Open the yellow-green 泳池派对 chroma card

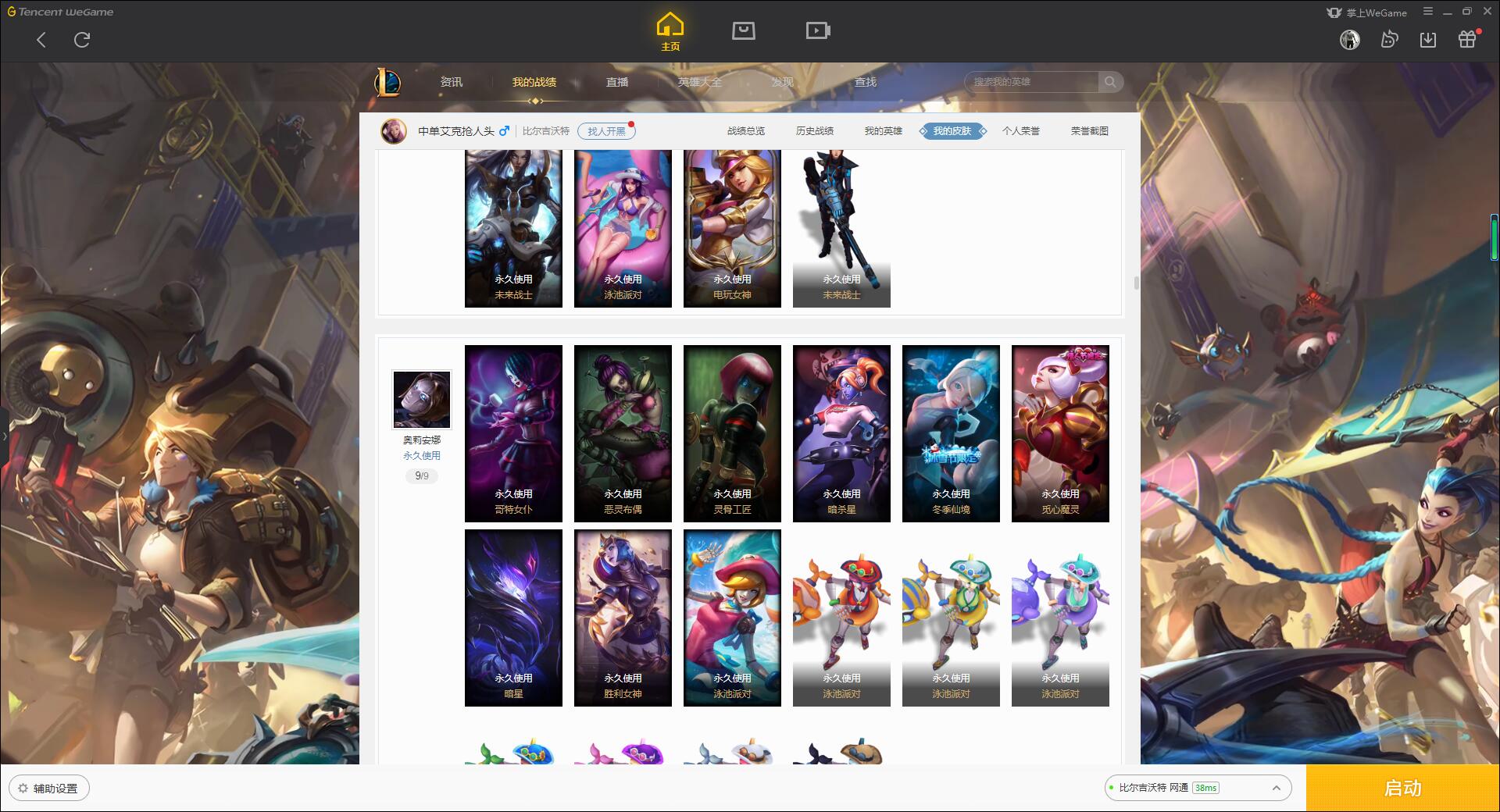click(x=951, y=618)
